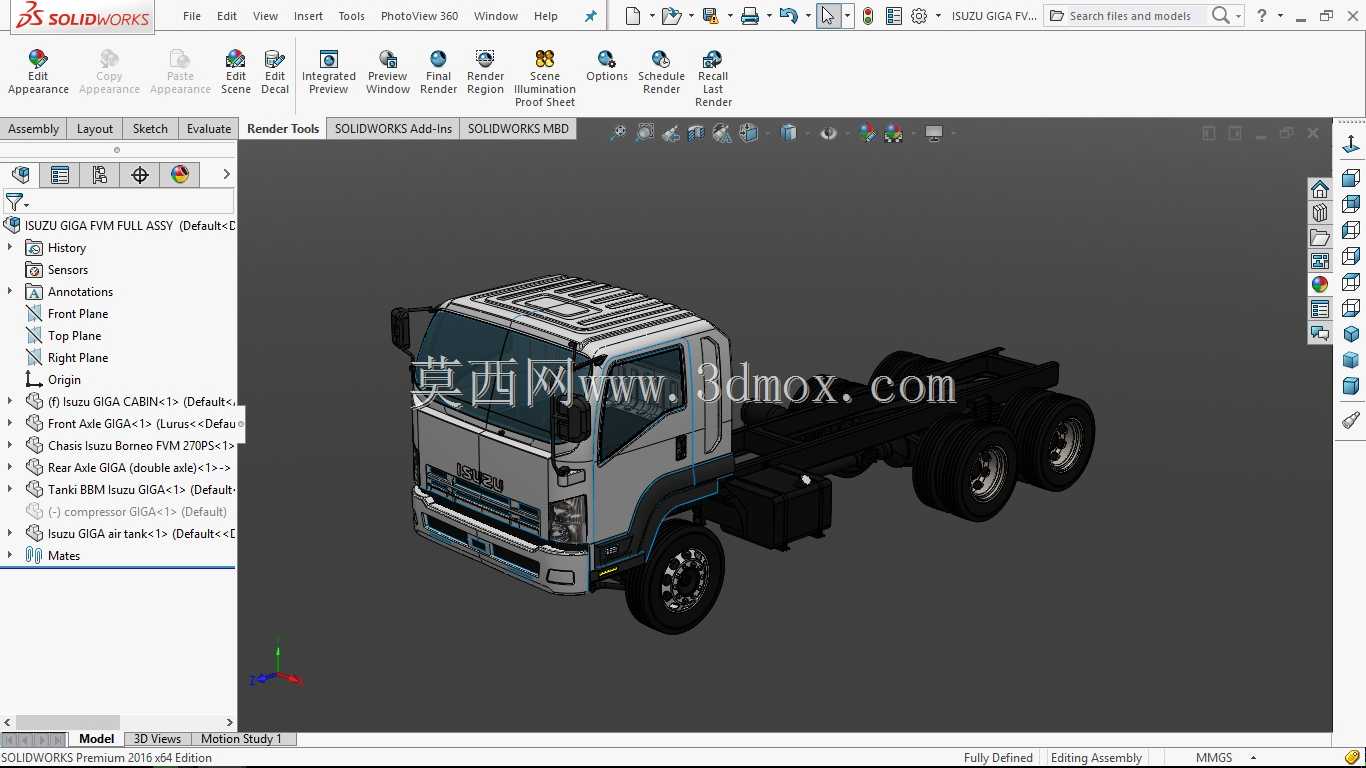Open the Insert menu
1366x768 pixels.
click(x=308, y=16)
